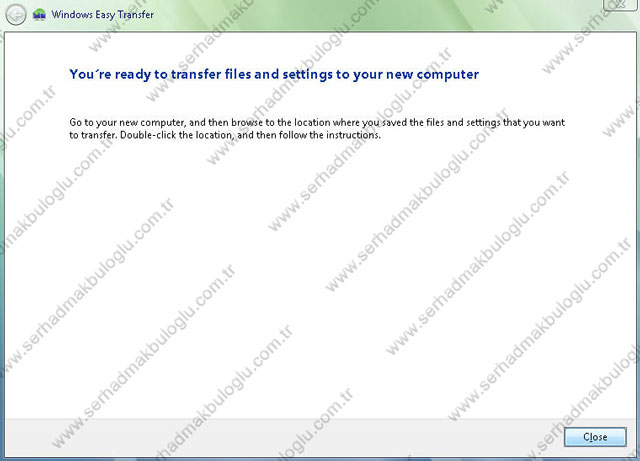This screenshot has width=640, height=461.
Task: Click the "Windows Easy Transfer" title text
Action: point(102,15)
